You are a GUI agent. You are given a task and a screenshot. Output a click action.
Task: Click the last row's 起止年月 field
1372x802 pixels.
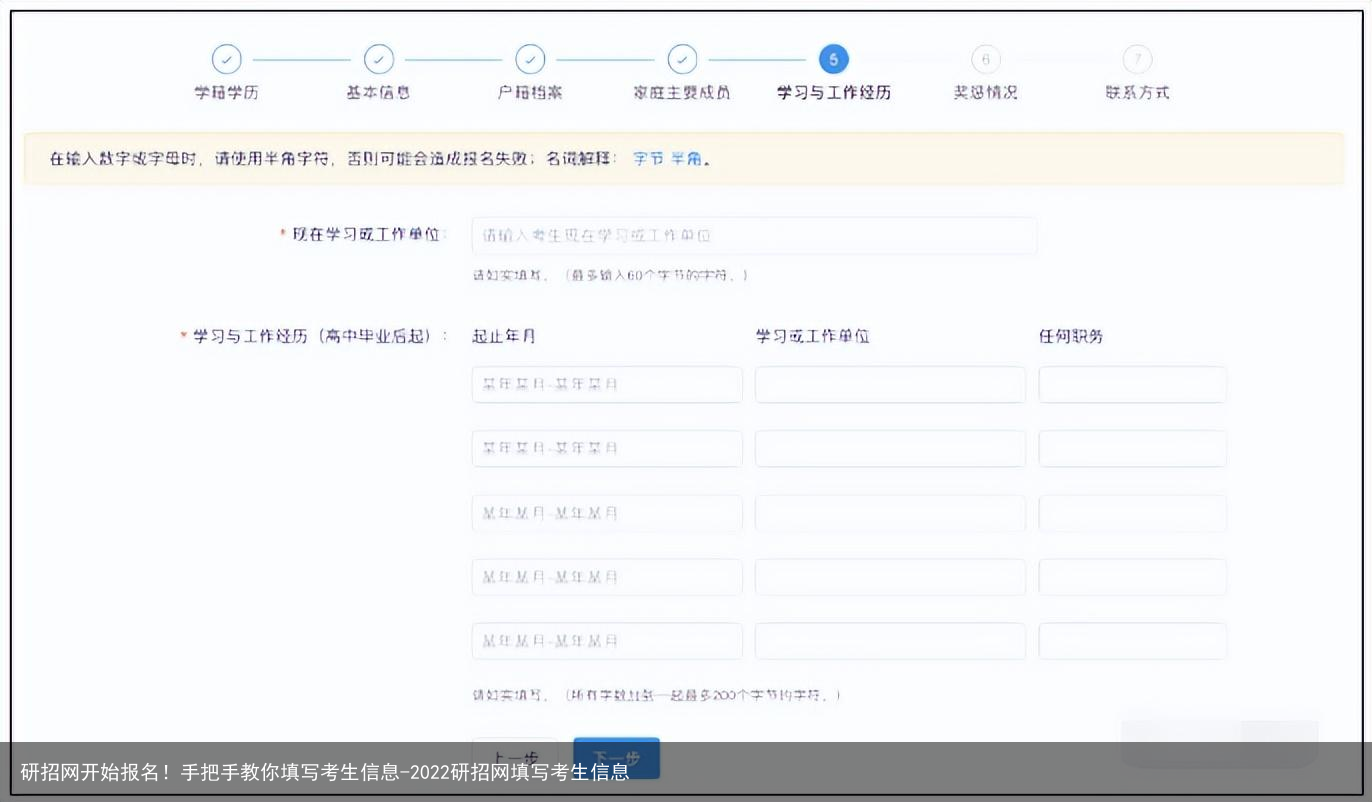[x=606, y=641]
